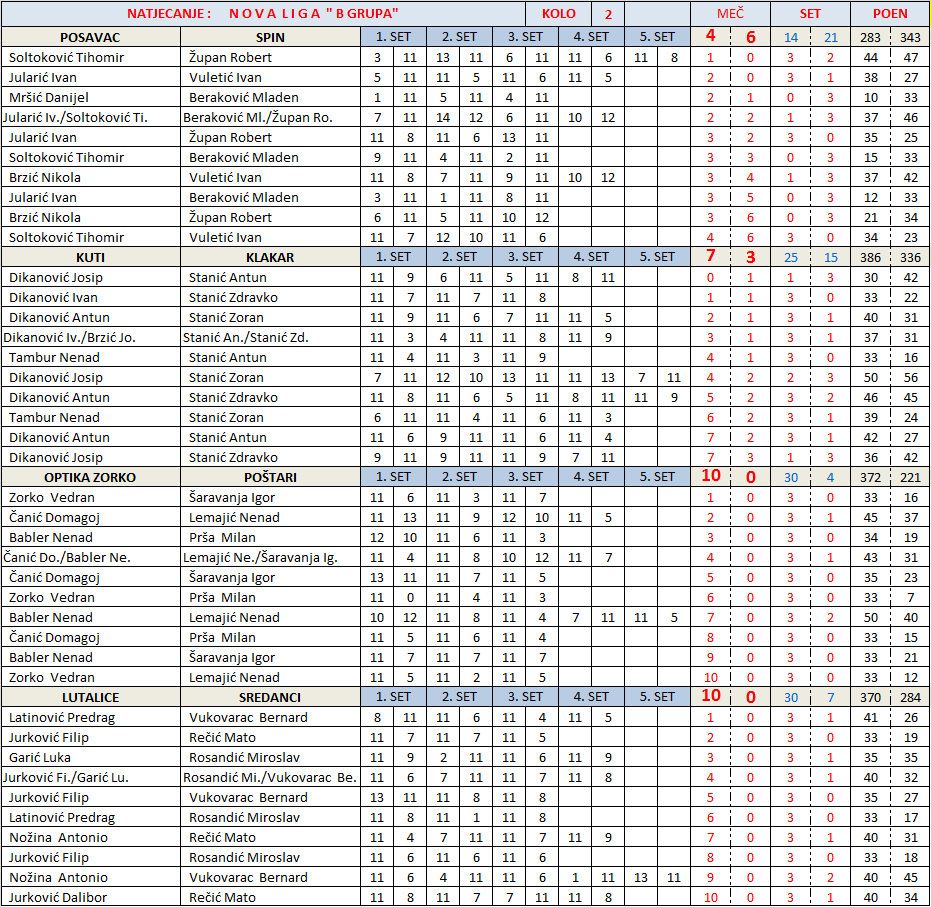Select the LUTALICE team header cell
The width and height of the screenshot is (931, 907).
click(x=90, y=697)
